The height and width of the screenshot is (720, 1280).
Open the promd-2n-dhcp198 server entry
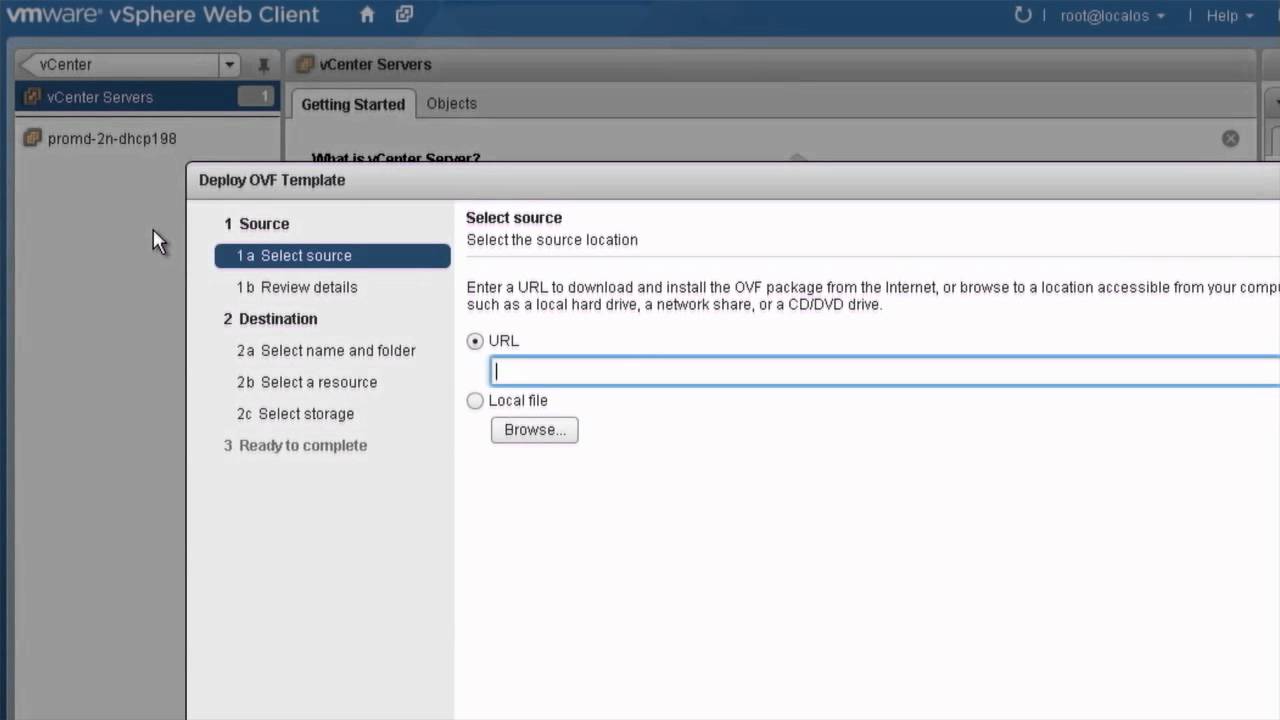pos(112,139)
